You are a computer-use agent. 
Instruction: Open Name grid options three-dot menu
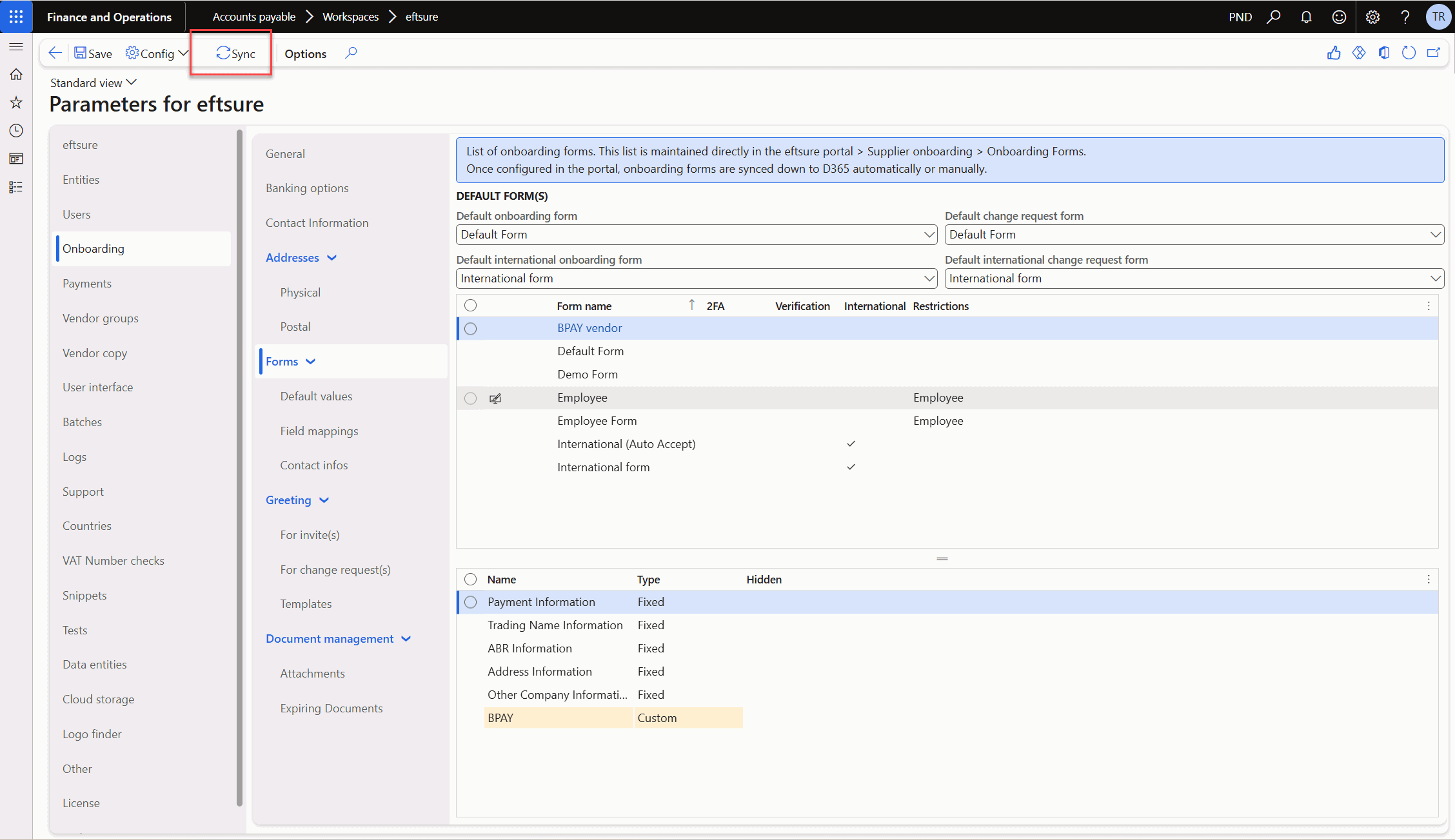pos(1429,580)
